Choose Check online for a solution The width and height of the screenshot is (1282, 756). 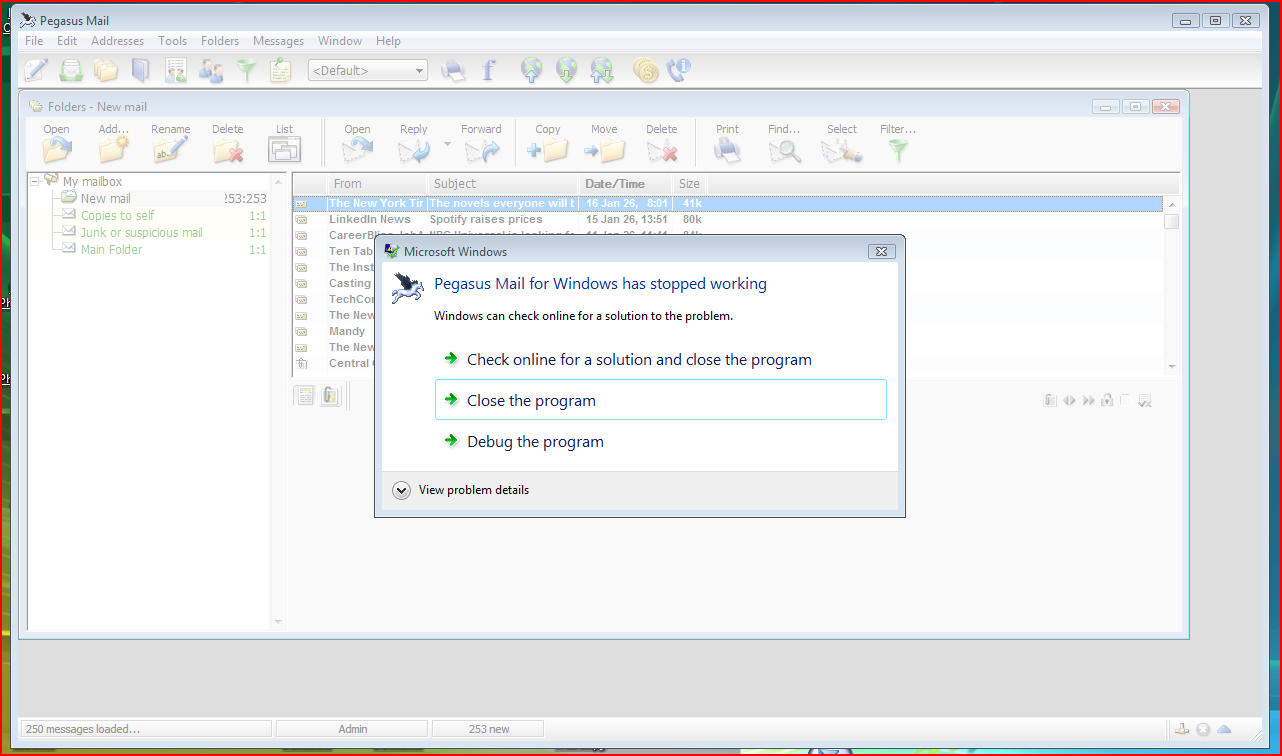[639, 360]
